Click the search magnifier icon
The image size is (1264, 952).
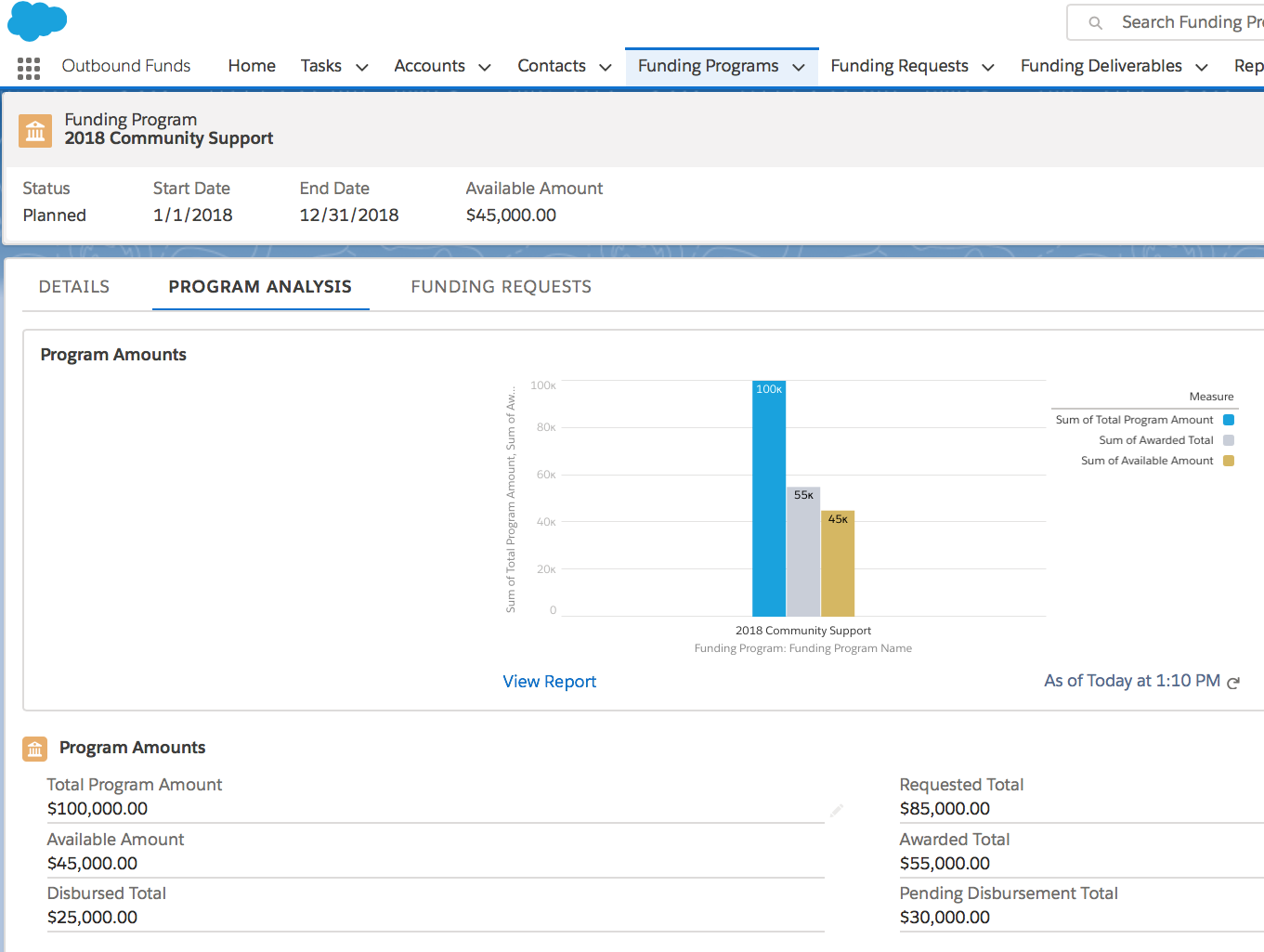click(1096, 23)
